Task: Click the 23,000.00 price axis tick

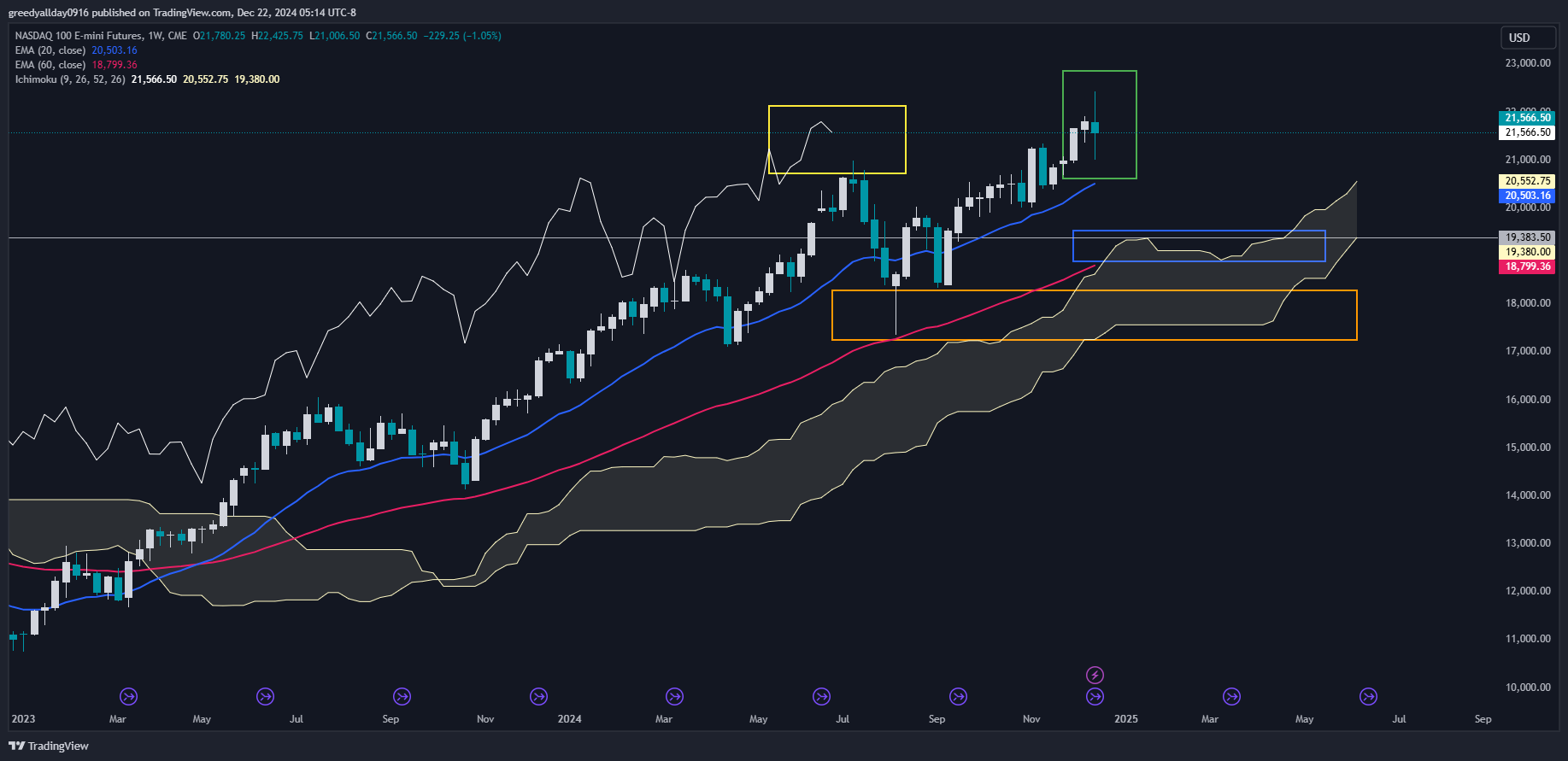Action: pos(1528,63)
